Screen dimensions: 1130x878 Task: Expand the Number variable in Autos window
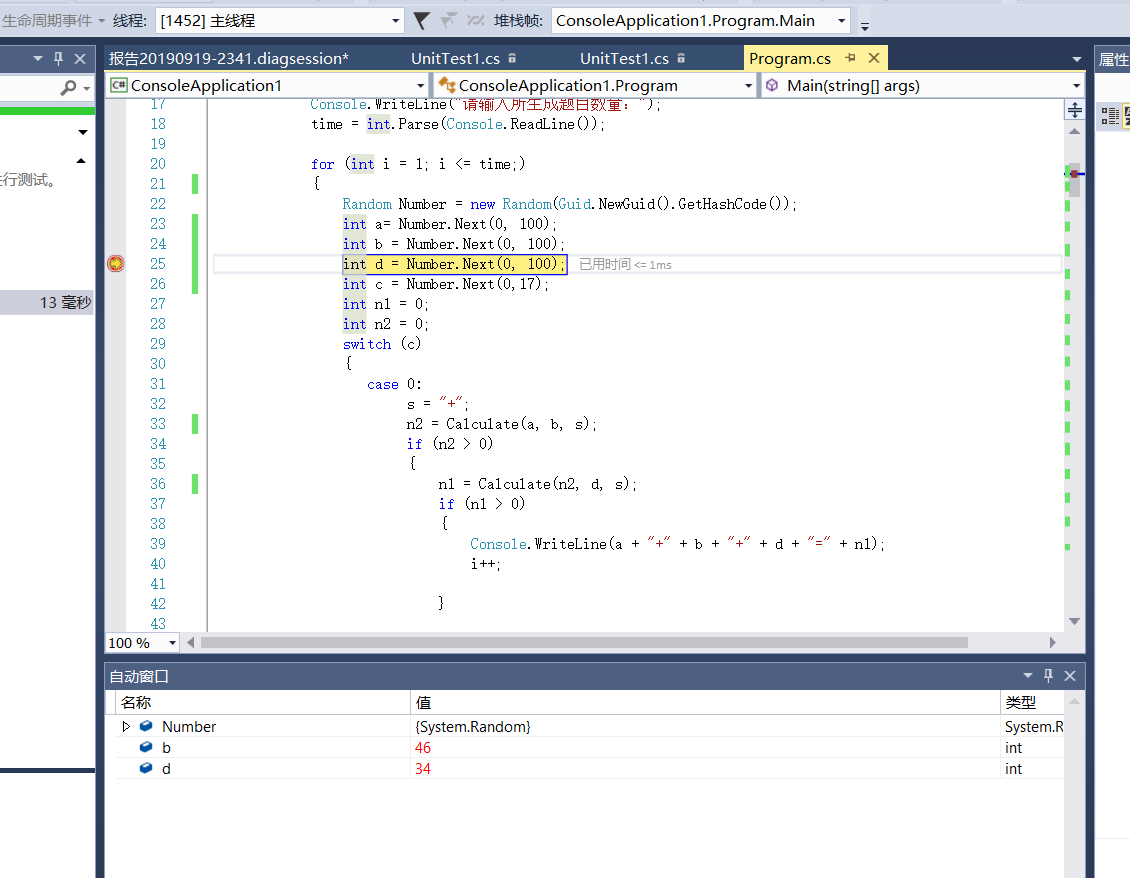pyautogui.click(x=126, y=727)
